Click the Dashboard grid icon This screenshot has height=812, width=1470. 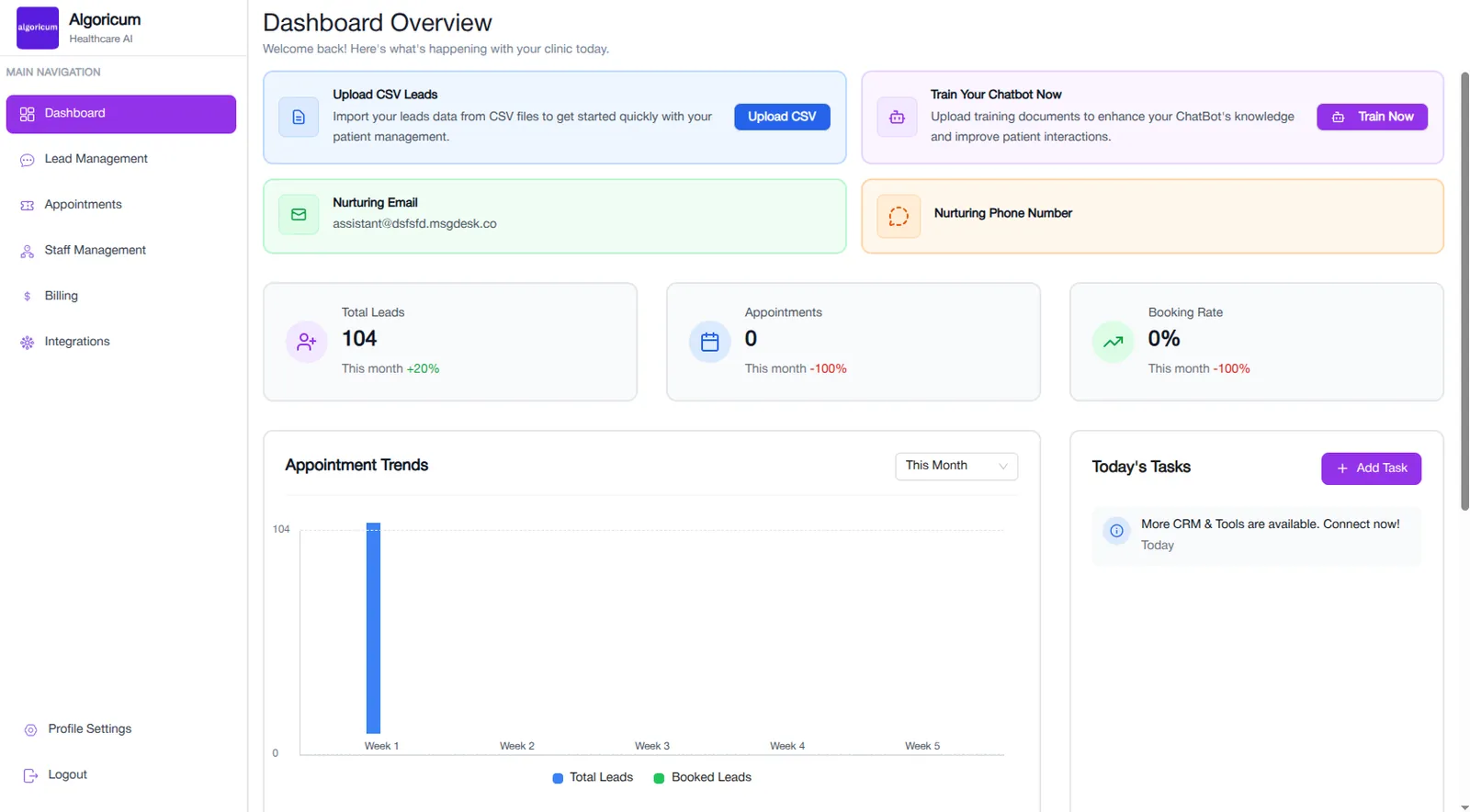pos(28,114)
